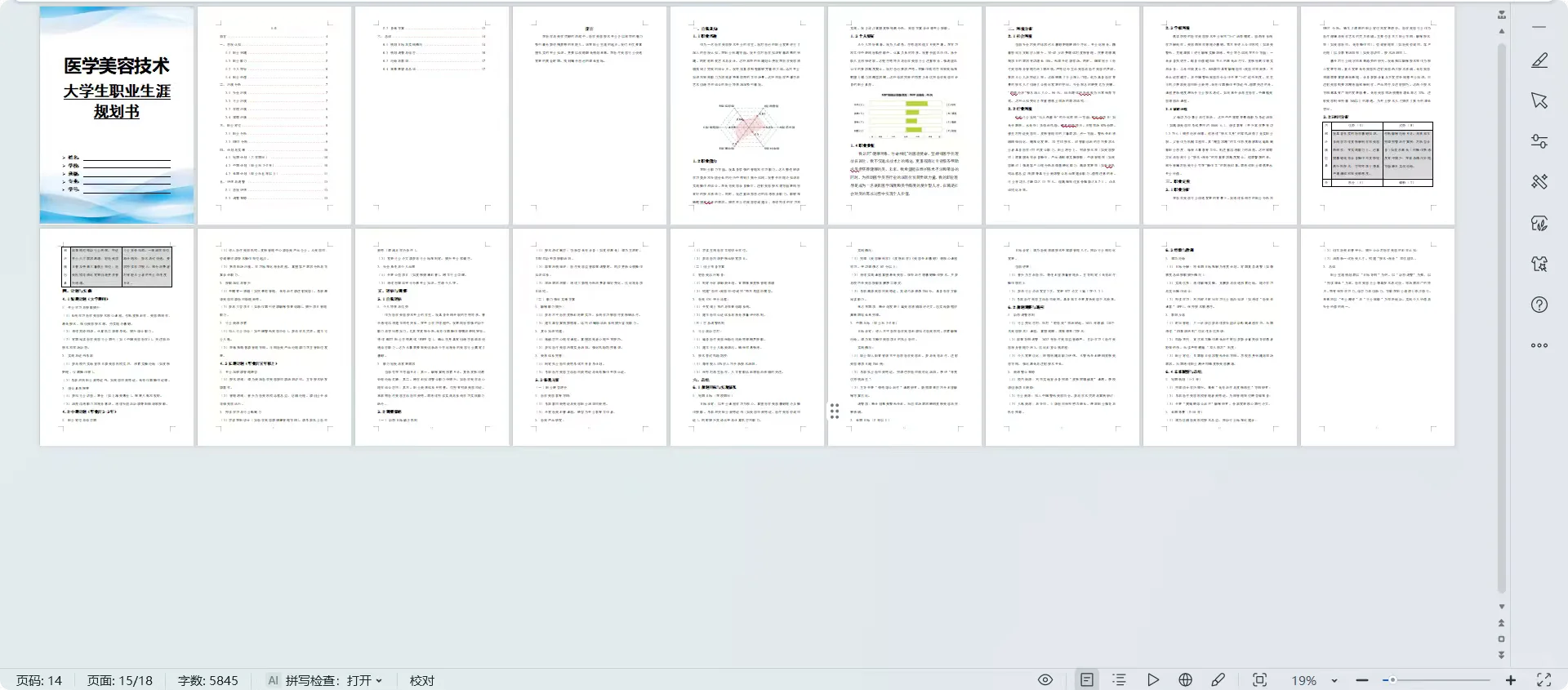Open the shirt with sparkle skin icon

pyautogui.click(x=1539, y=264)
